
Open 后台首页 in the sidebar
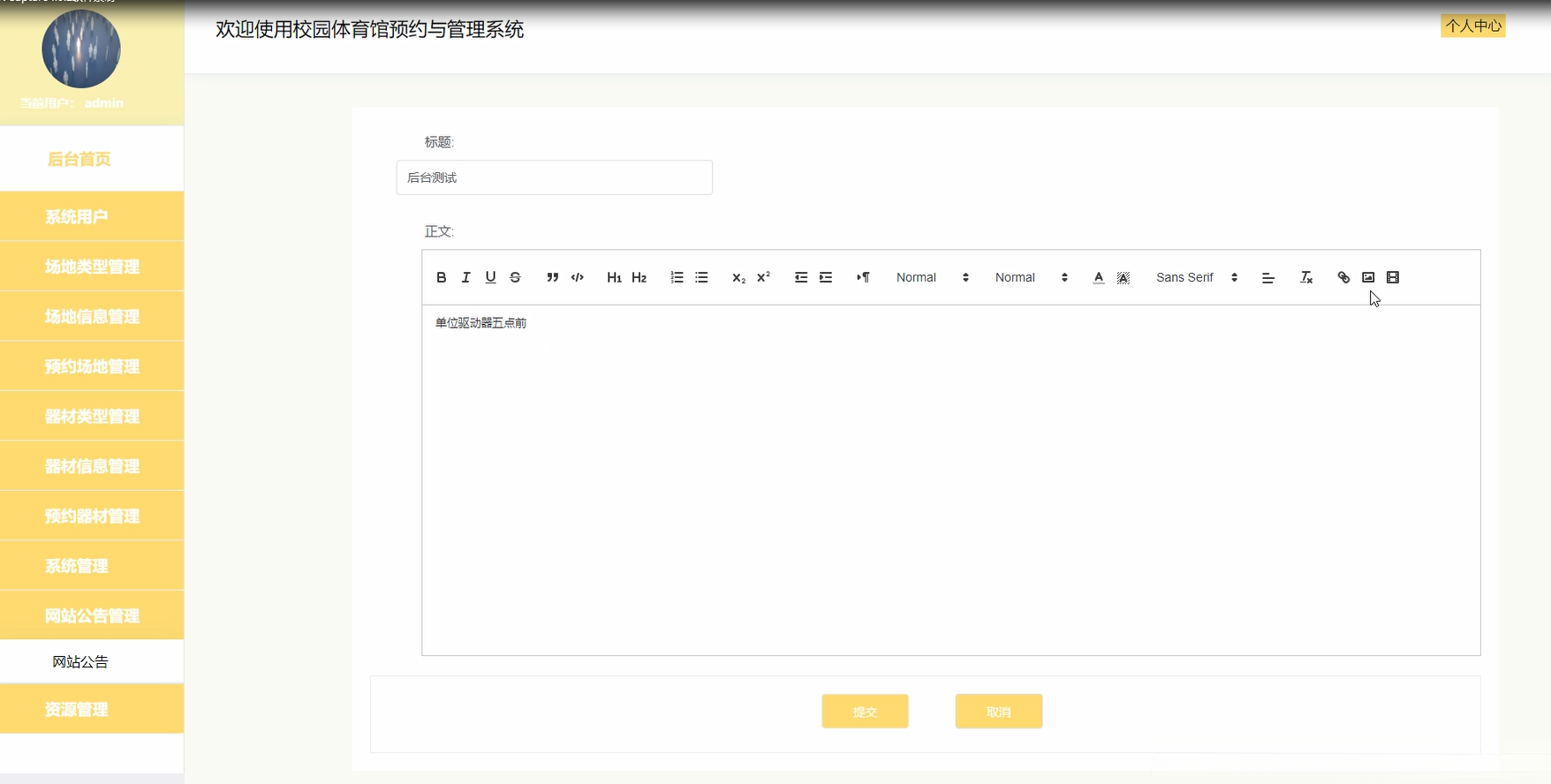pyautogui.click(x=92, y=159)
